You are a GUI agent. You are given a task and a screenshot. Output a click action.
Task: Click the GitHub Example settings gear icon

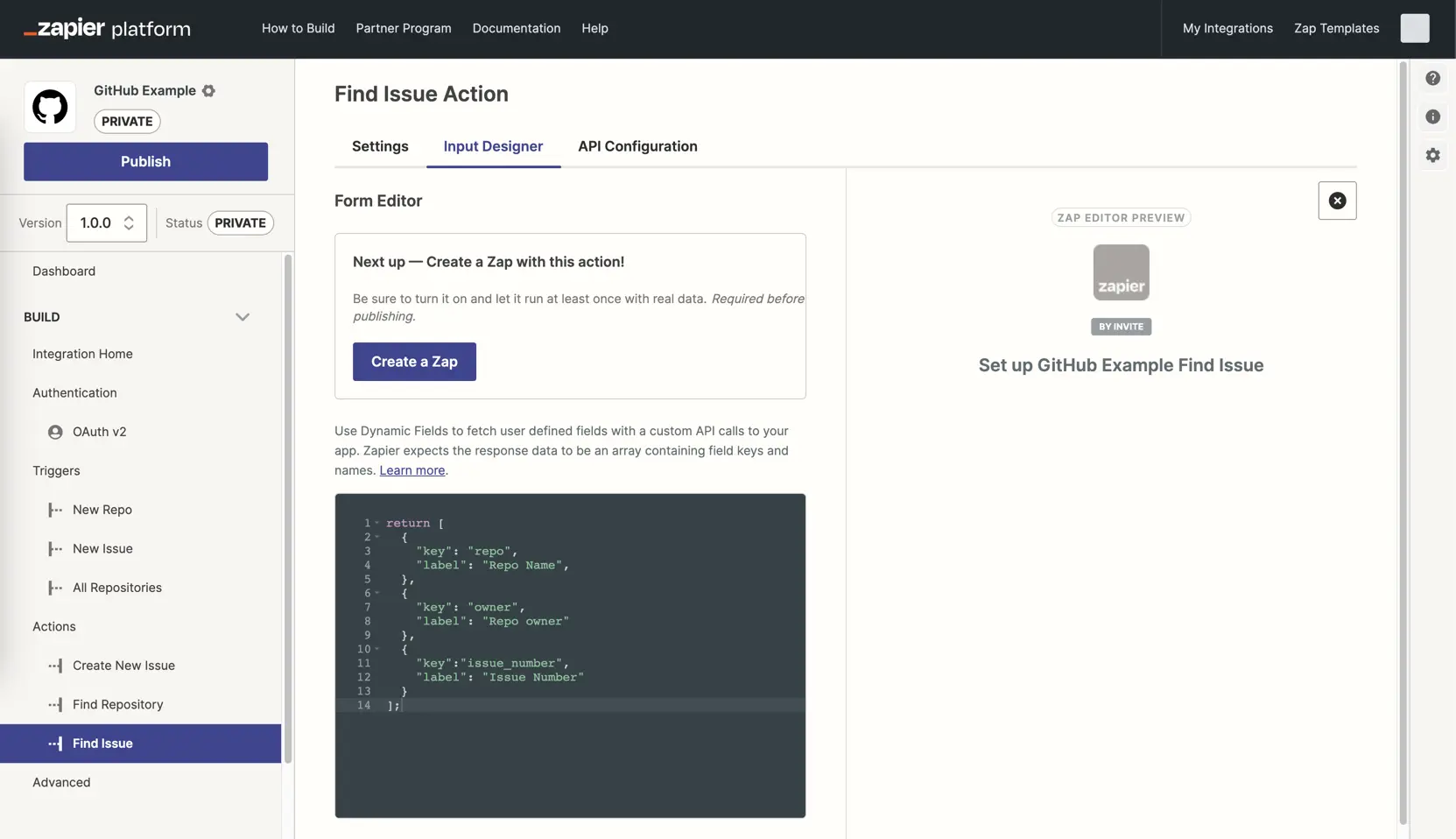click(x=208, y=90)
